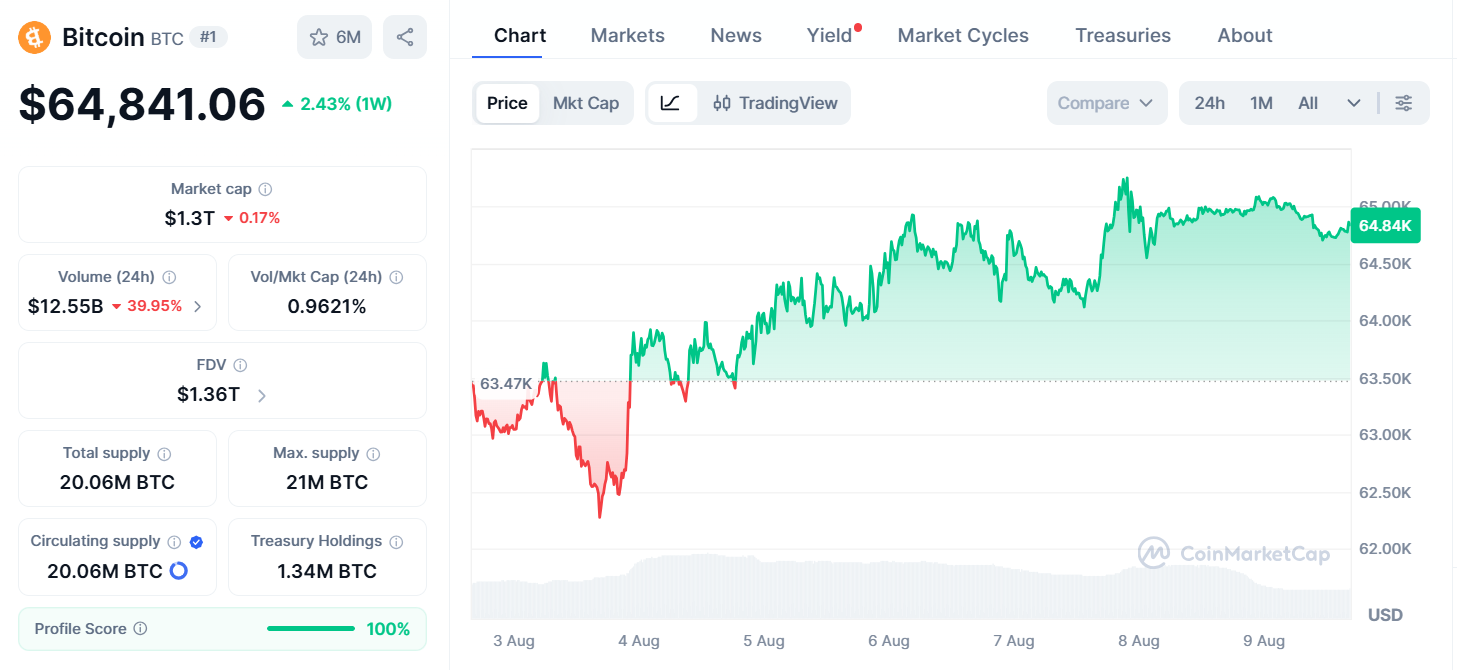Screen dimensions: 1457x670
Task: Open the Markets tab
Action: 628,35
